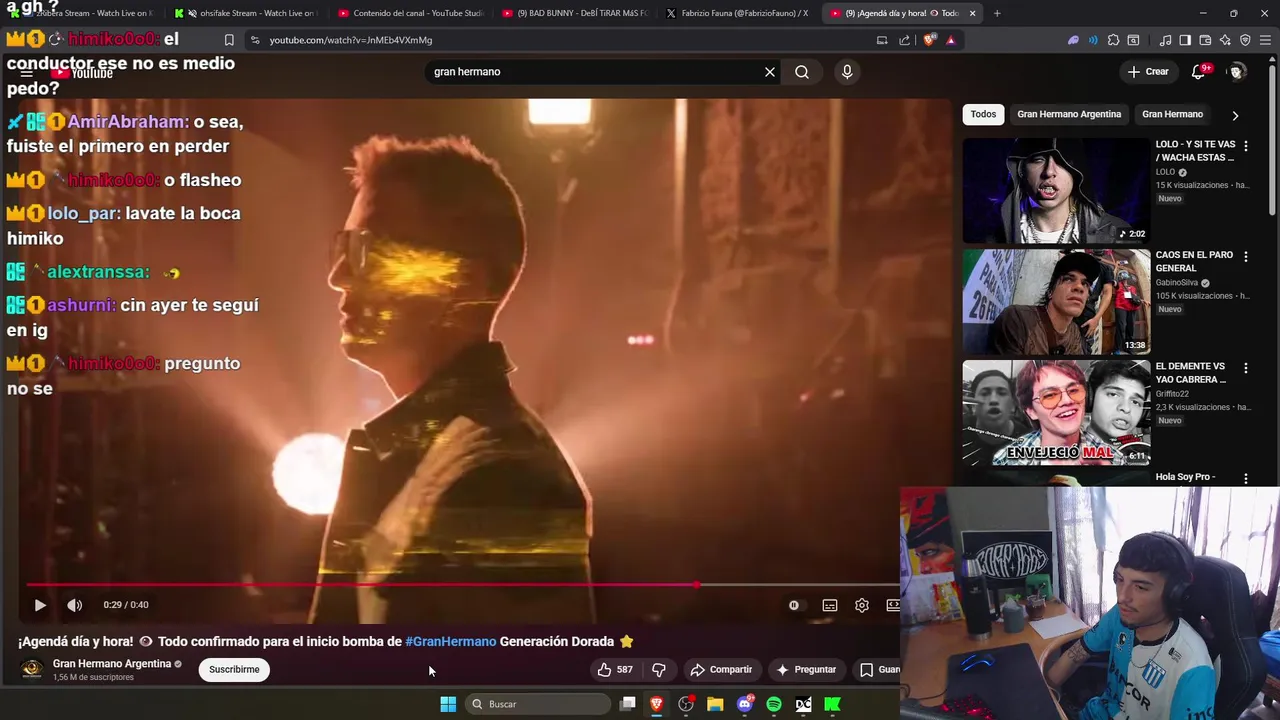Viewport: 1280px width, 720px height.
Task: Open the Brave hamburger main menu
Action: [x=1266, y=40]
